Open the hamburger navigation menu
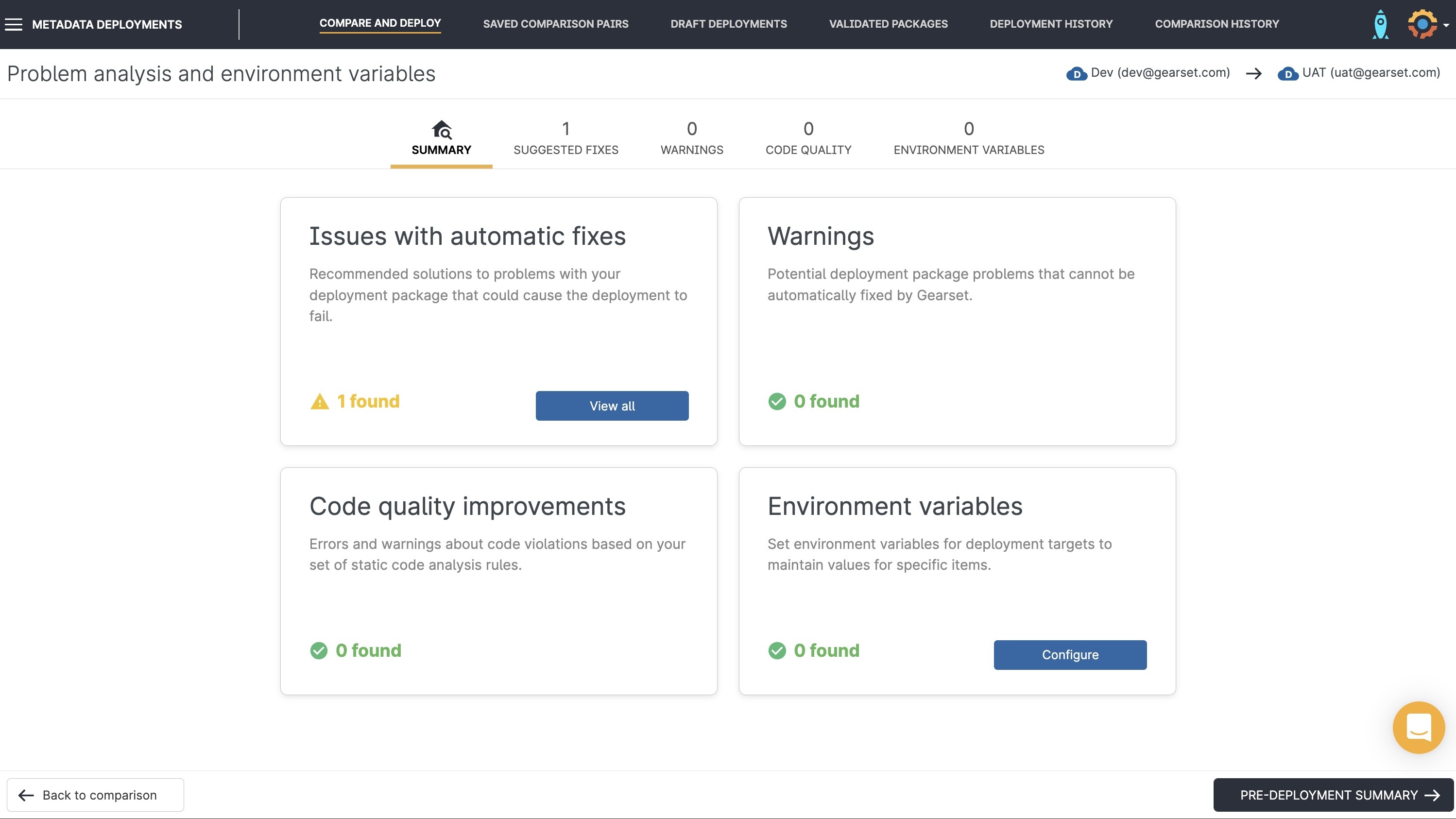Viewport: 1456px width, 819px height. (x=14, y=24)
